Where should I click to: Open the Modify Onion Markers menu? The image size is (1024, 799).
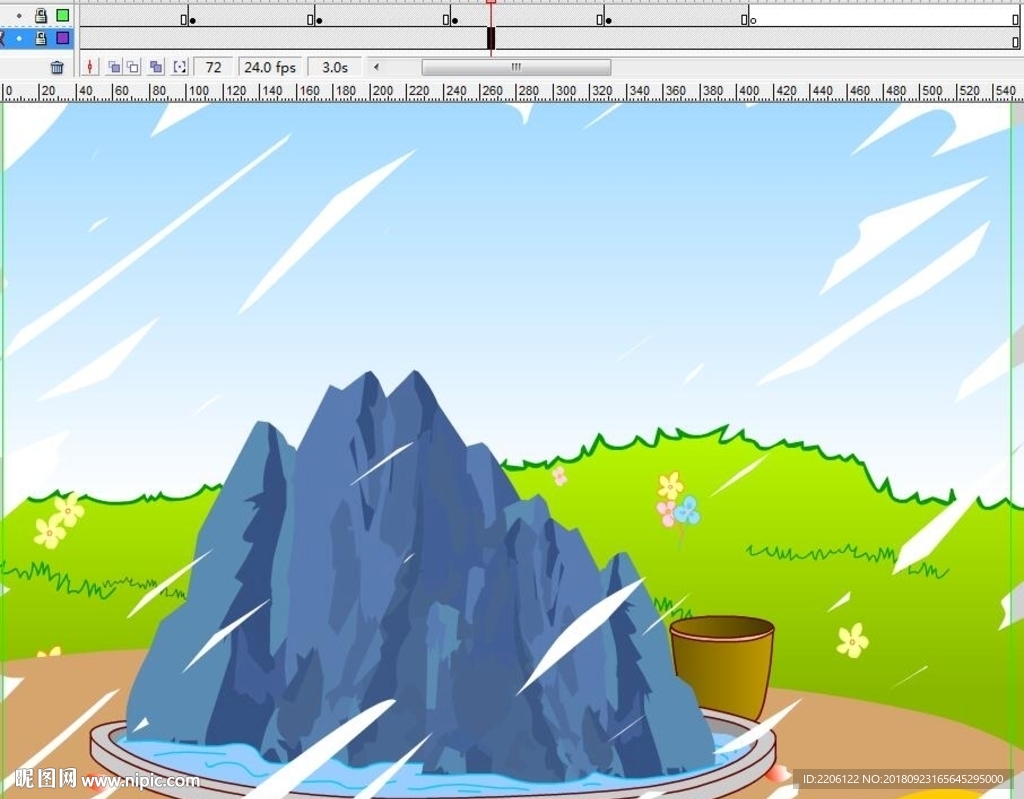[180, 67]
